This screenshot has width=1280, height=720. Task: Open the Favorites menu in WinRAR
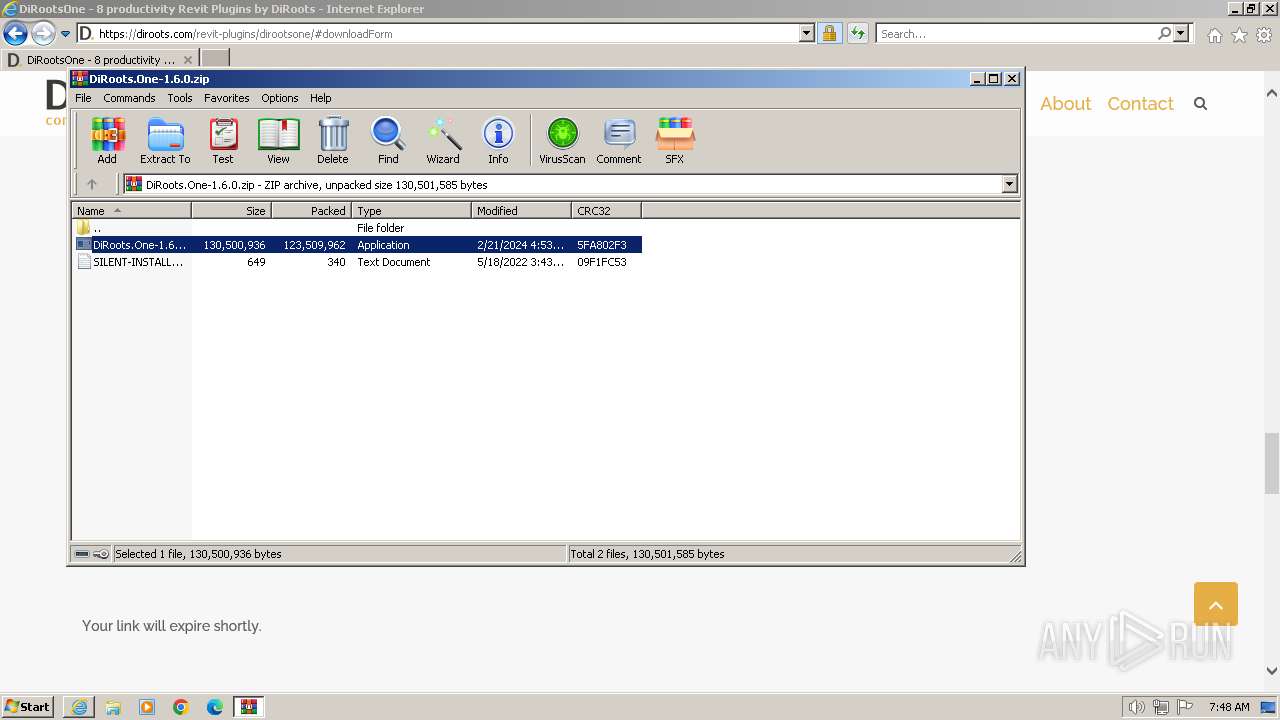tap(227, 98)
